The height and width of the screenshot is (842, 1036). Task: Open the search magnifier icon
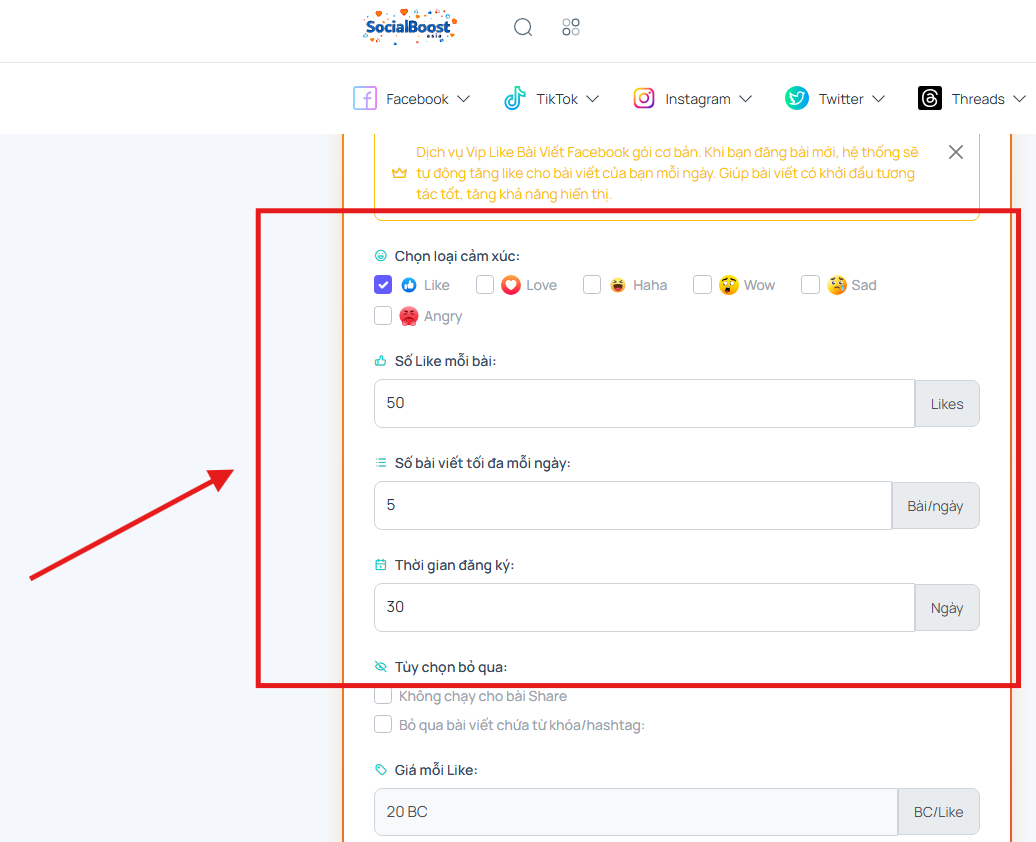(x=523, y=27)
